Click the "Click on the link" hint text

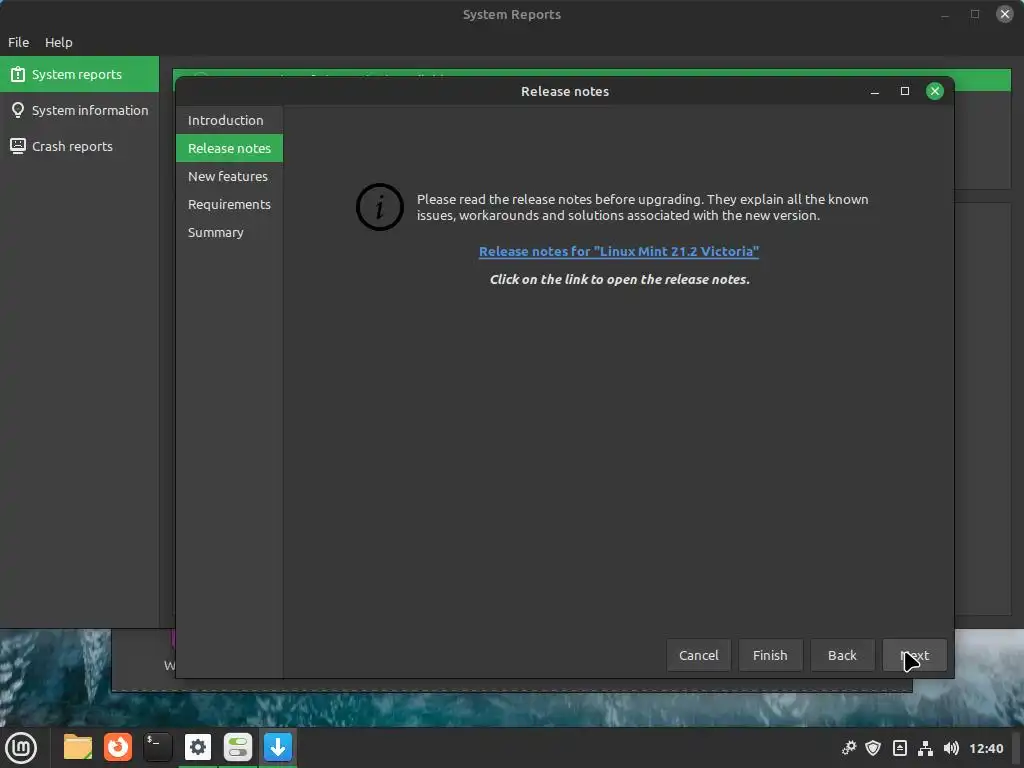click(620, 280)
